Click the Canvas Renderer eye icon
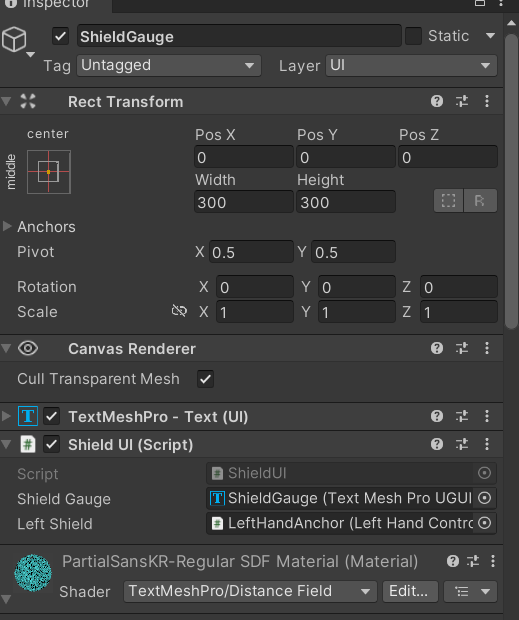519x620 pixels. point(28,348)
